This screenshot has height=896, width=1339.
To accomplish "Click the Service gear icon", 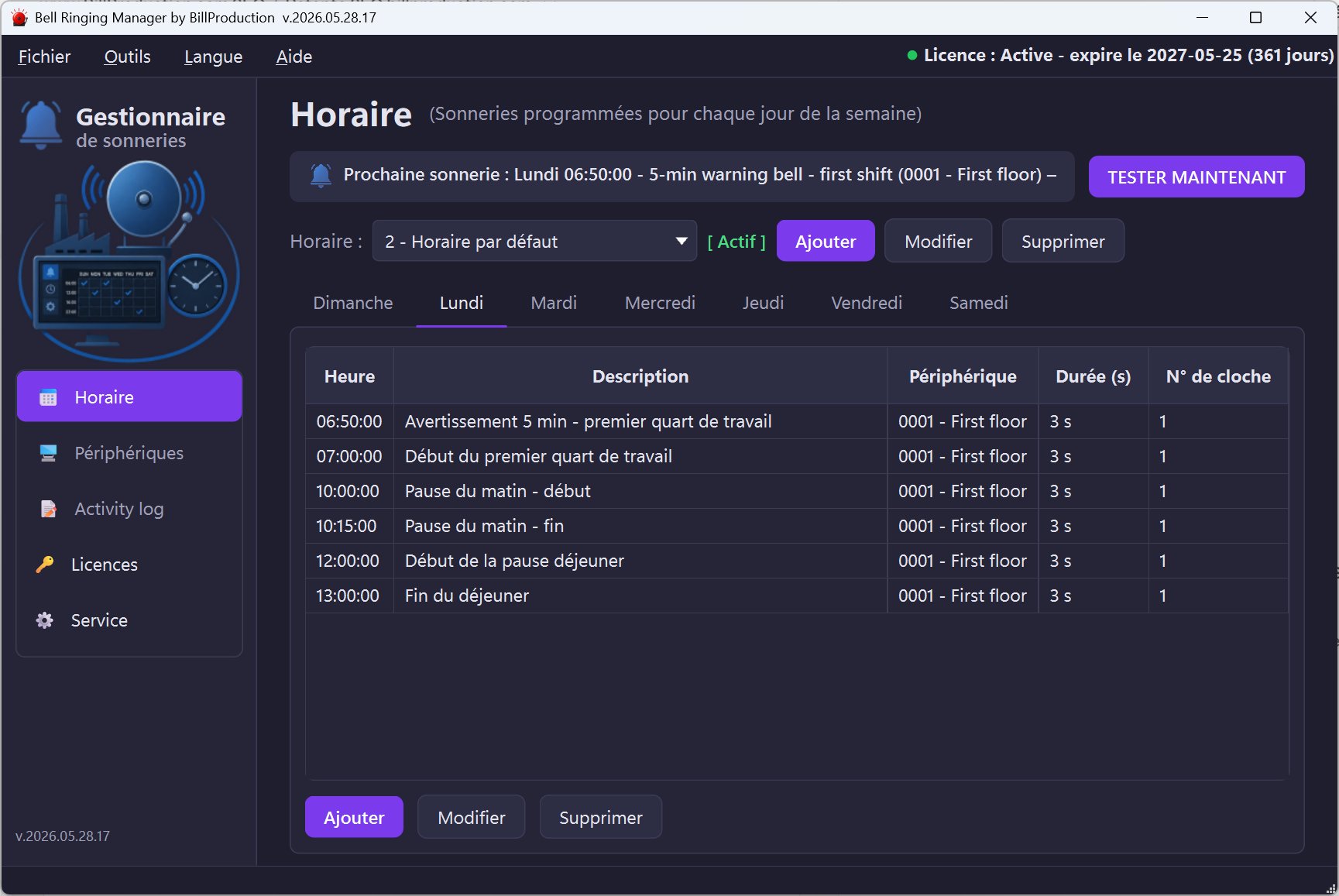I will tap(45, 620).
